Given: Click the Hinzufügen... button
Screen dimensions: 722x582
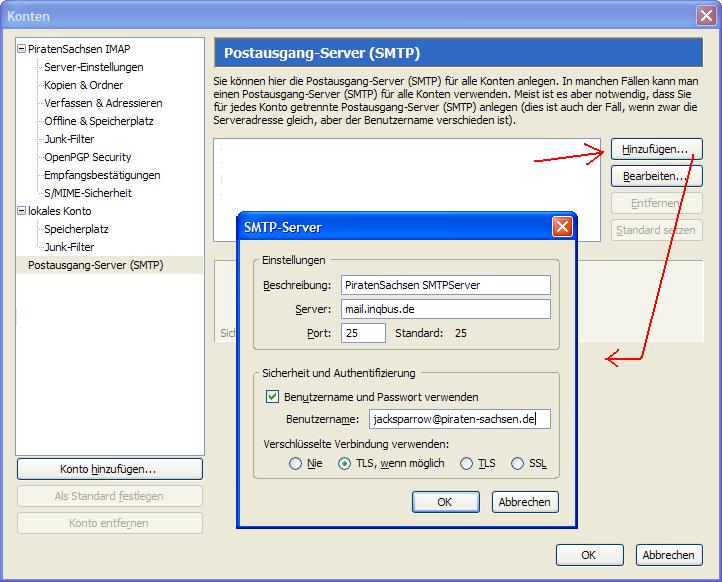Looking at the screenshot, I should coord(655,149).
